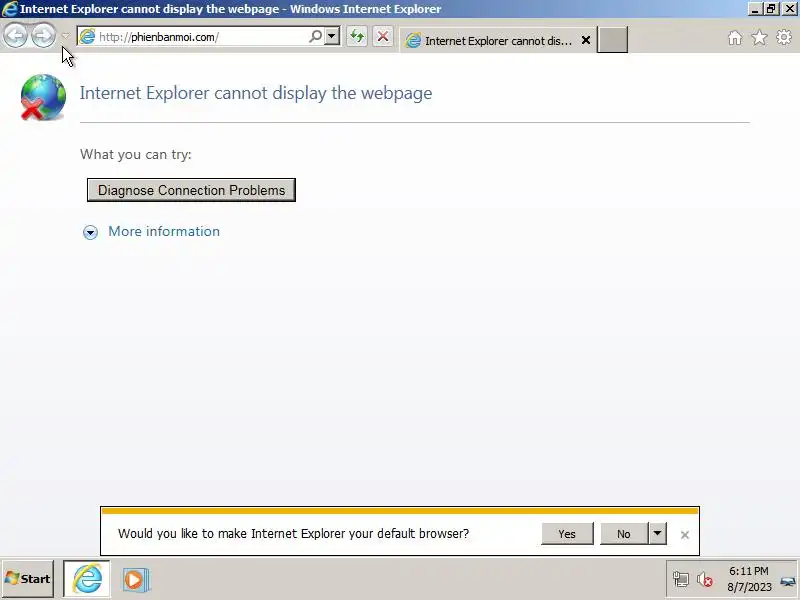
Task: Open Favorites star icon
Action: coord(759,38)
